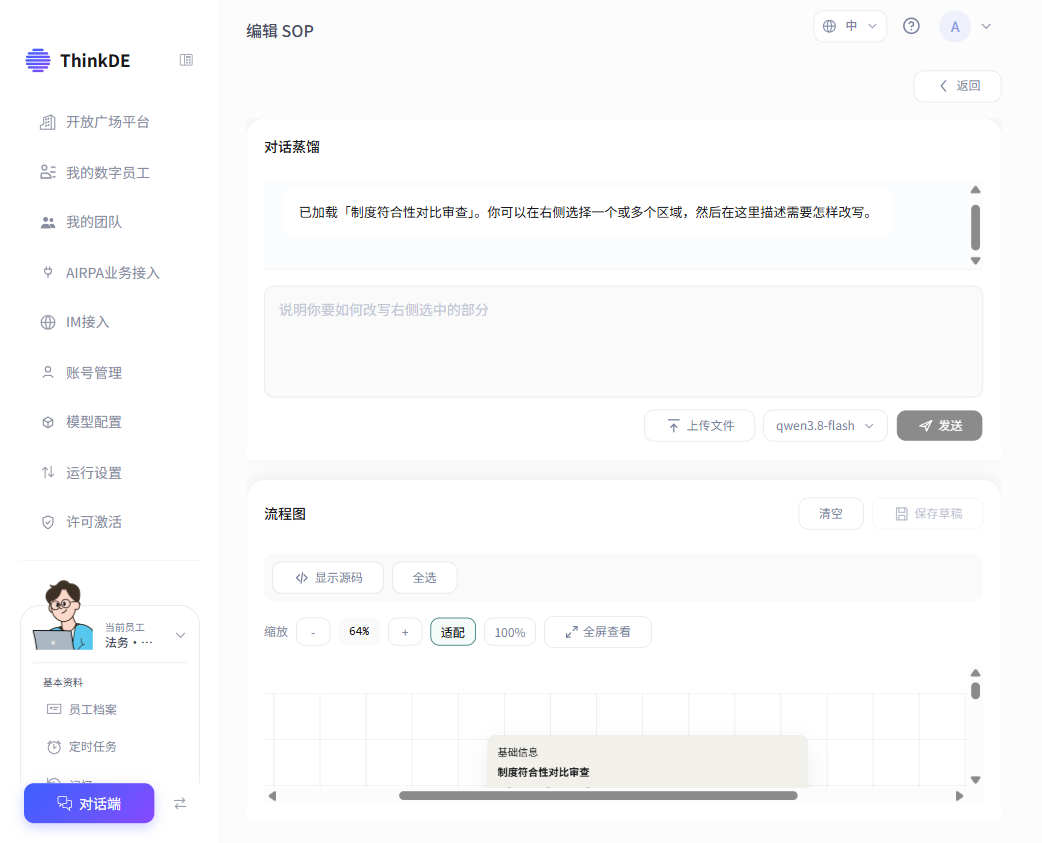This screenshot has width=1042, height=843.
Task: Click flowchart vertical scroll up arrow
Action: click(x=975, y=673)
